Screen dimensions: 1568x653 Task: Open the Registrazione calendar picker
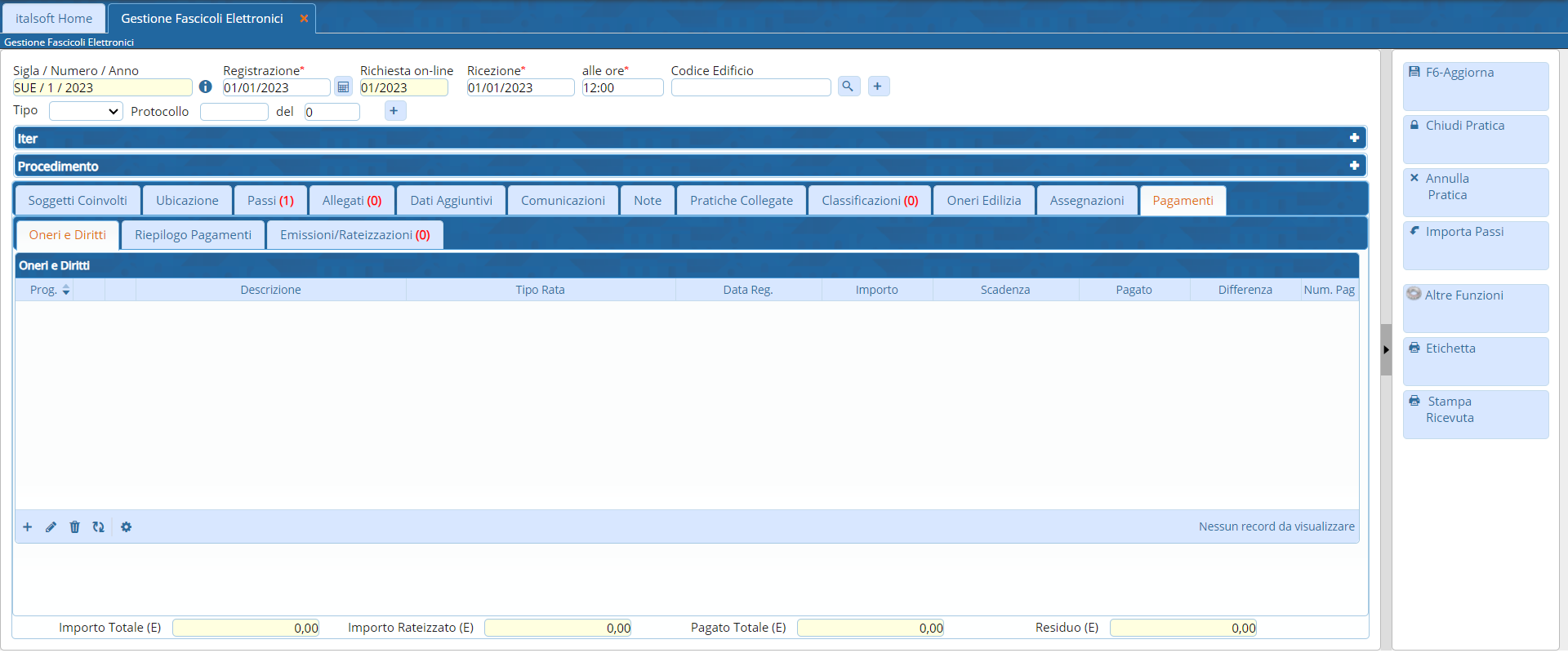click(343, 87)
